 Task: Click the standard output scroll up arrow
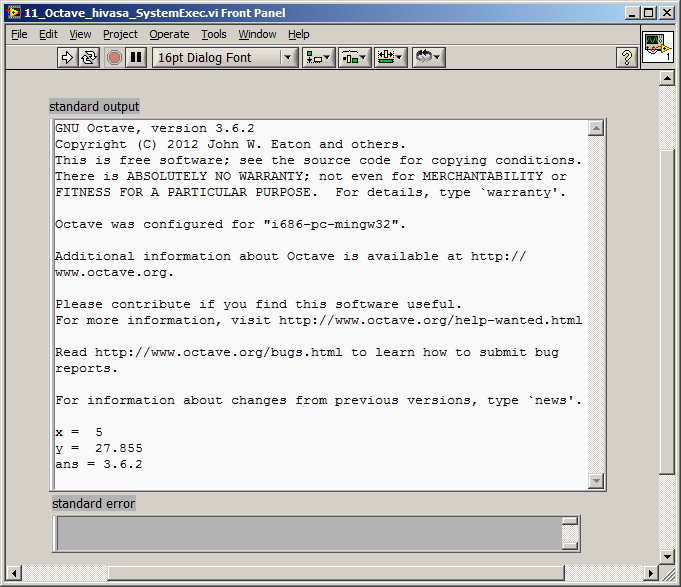596,128
